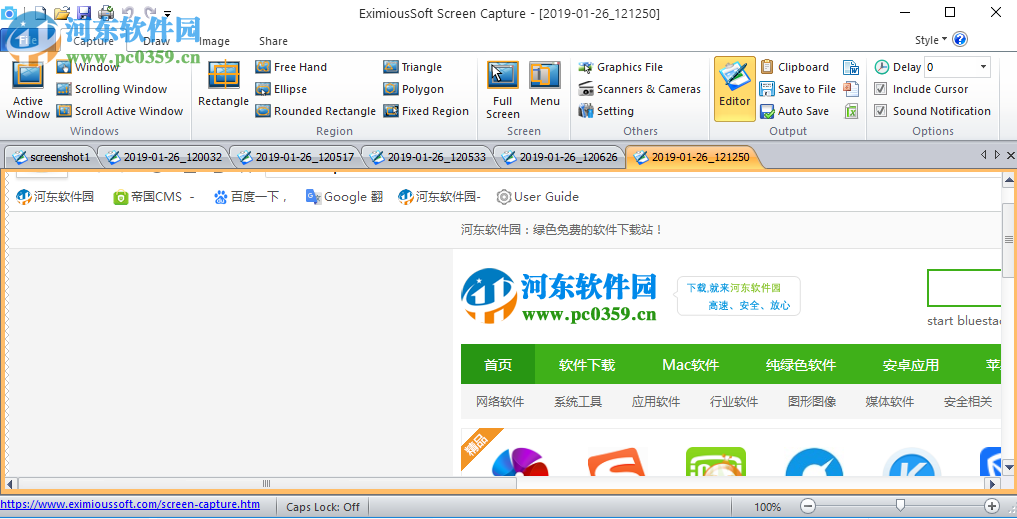Open the Delay dropdown
1017x519 pixels.
coord(983,67)
